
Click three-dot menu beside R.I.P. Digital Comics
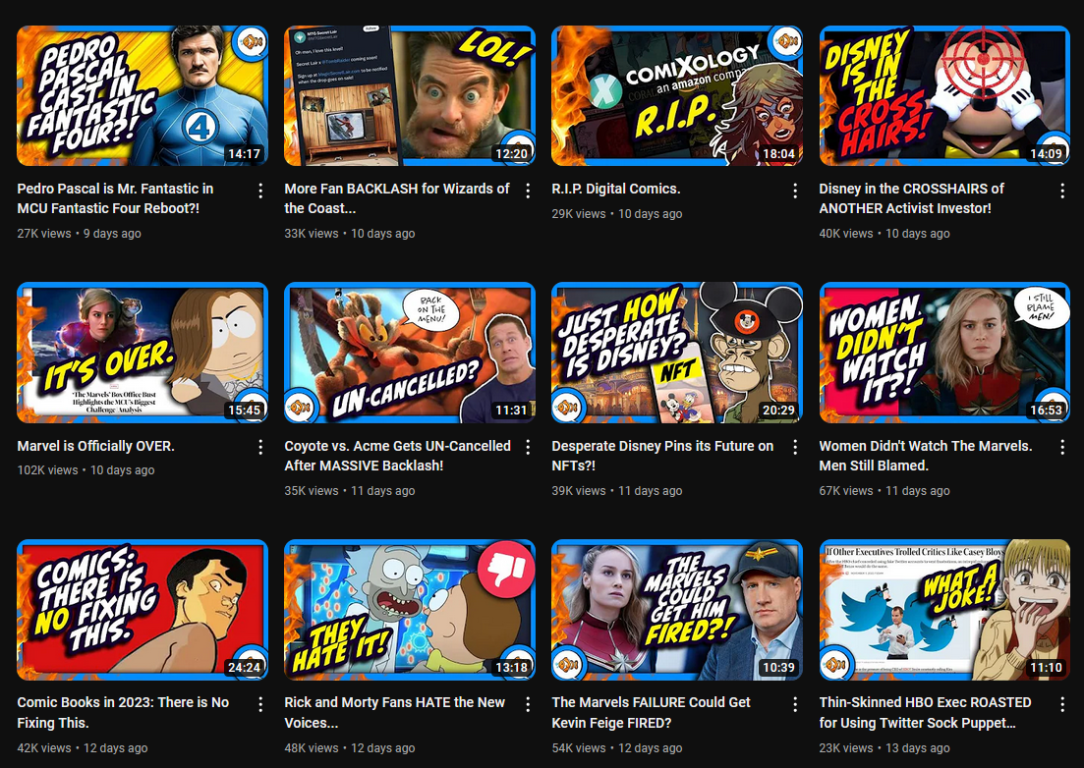pos(795,190)
